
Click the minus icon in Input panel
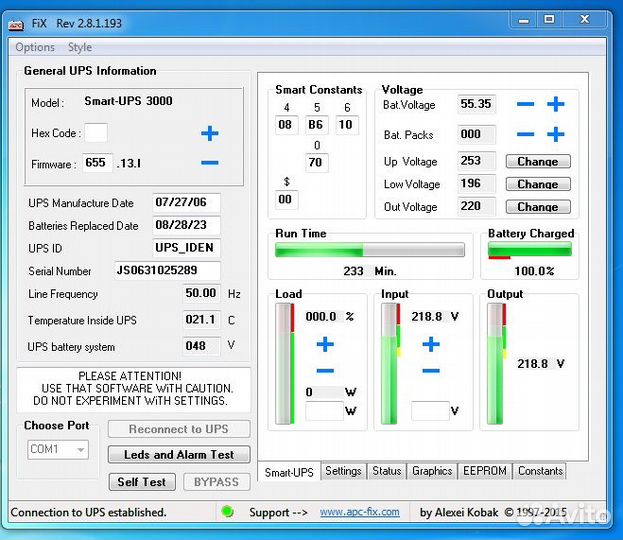click(431, 371)
